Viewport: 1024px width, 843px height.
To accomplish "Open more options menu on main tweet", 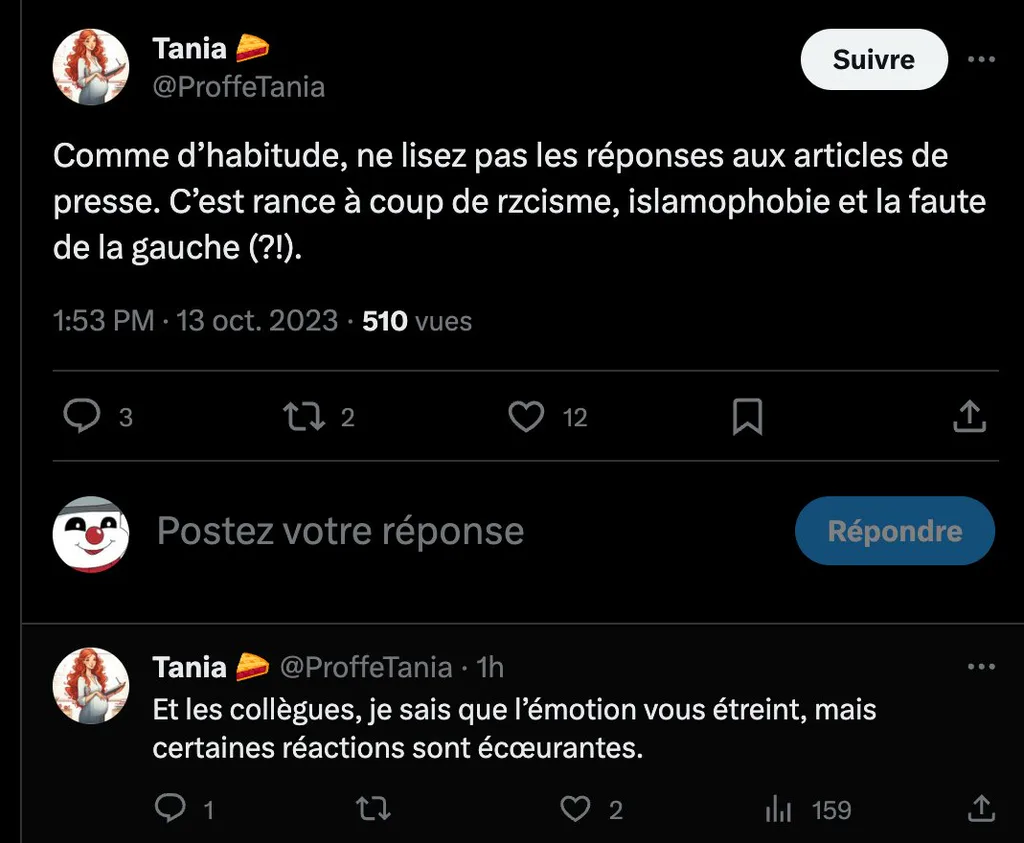I will pos(982,59).
